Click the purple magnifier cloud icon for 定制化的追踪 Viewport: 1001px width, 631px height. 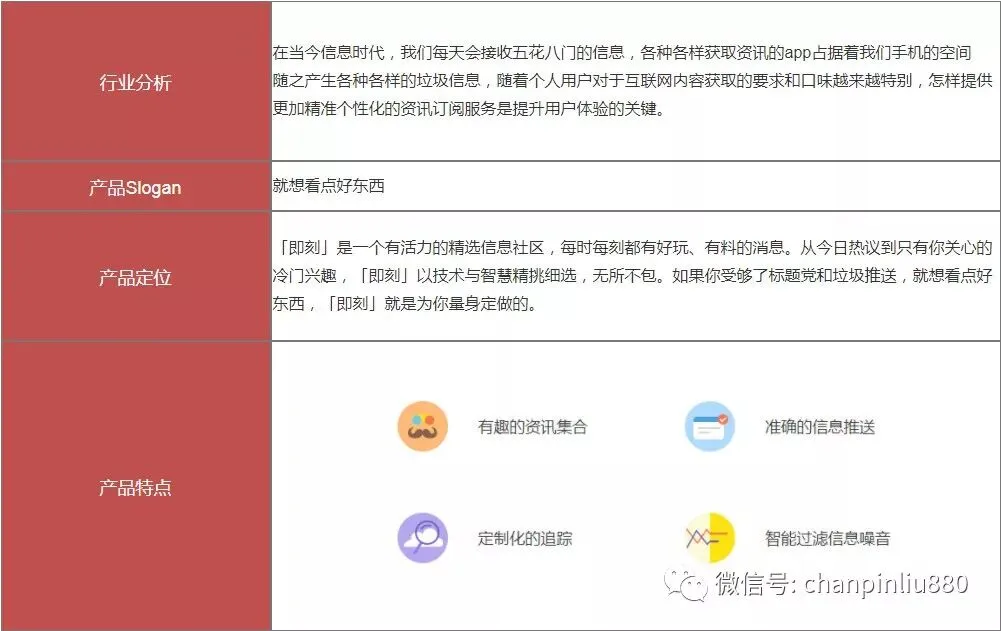point(423,538)
